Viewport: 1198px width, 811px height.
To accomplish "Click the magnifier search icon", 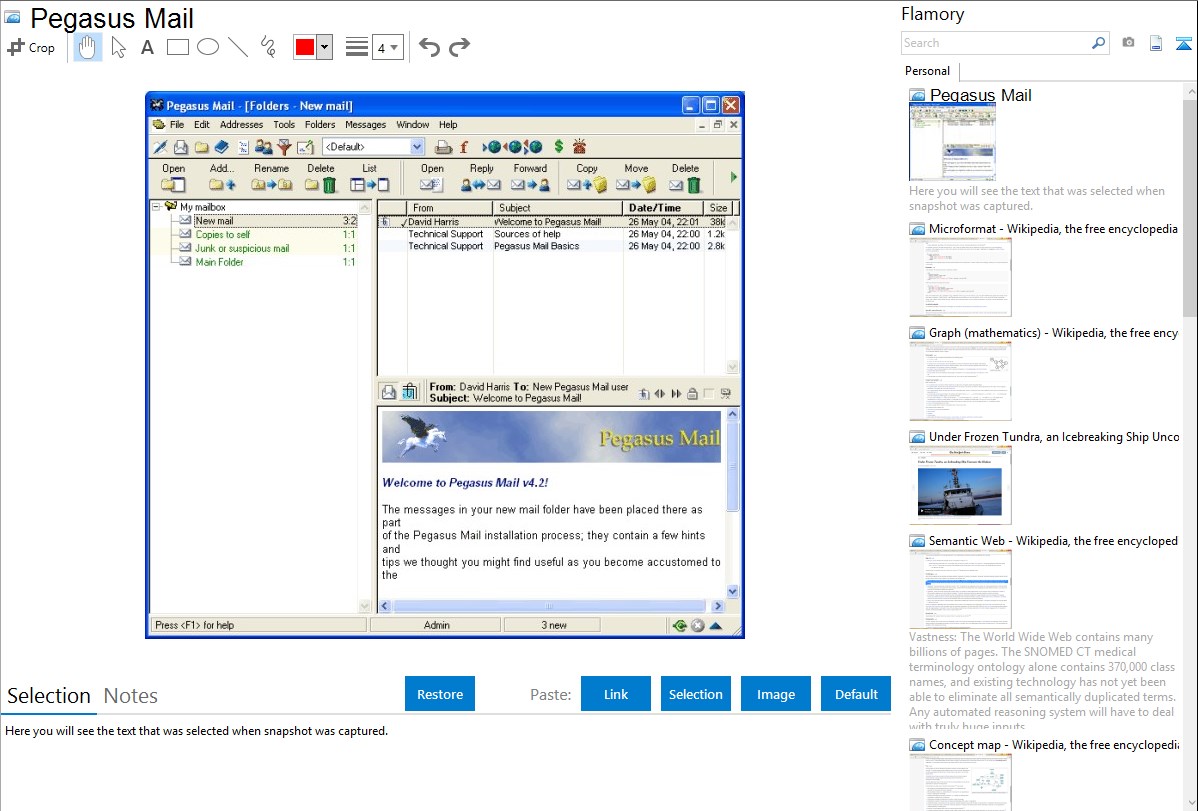I will pyautogui.click(x=1099, y=43).
